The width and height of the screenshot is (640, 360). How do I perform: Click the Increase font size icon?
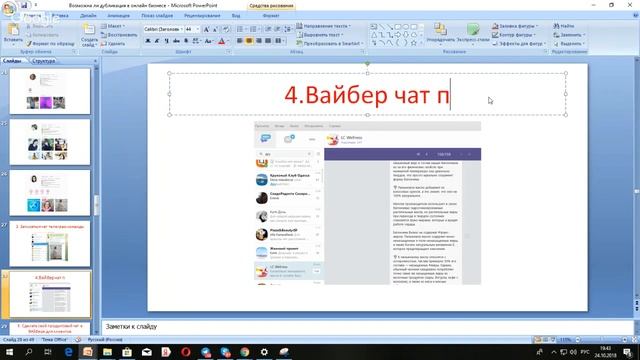point(206,29)
